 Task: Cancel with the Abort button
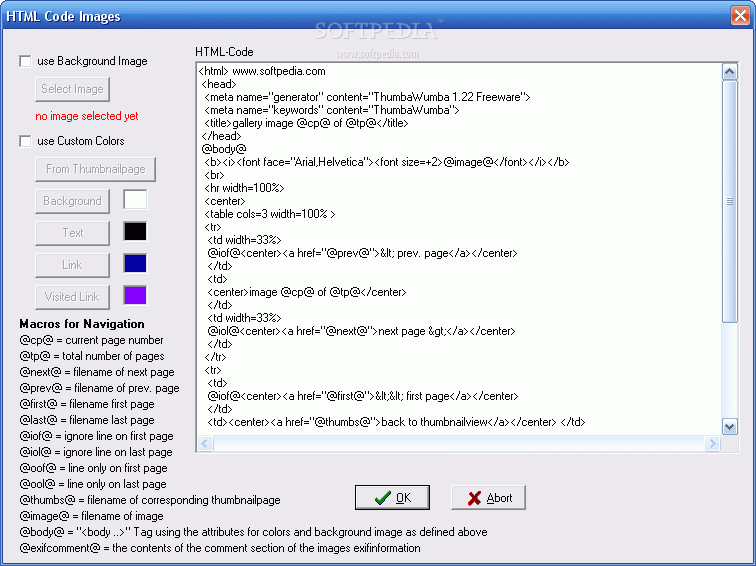(x=488, y=498)
